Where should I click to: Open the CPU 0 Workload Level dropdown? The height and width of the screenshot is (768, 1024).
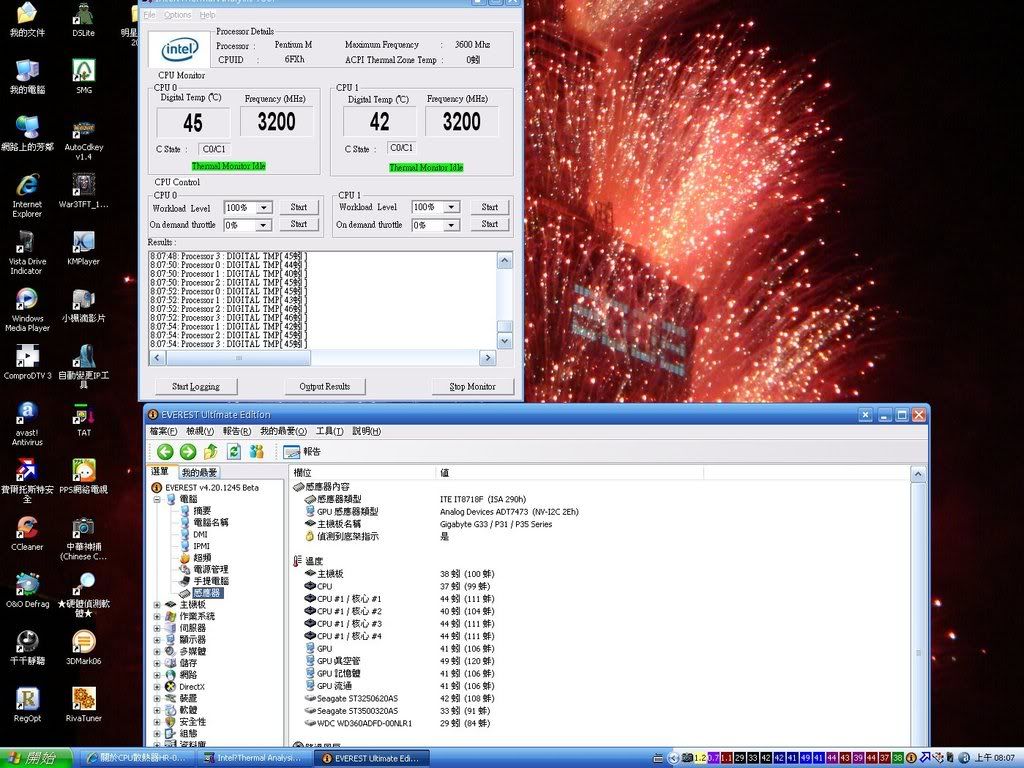coord(264,208)
